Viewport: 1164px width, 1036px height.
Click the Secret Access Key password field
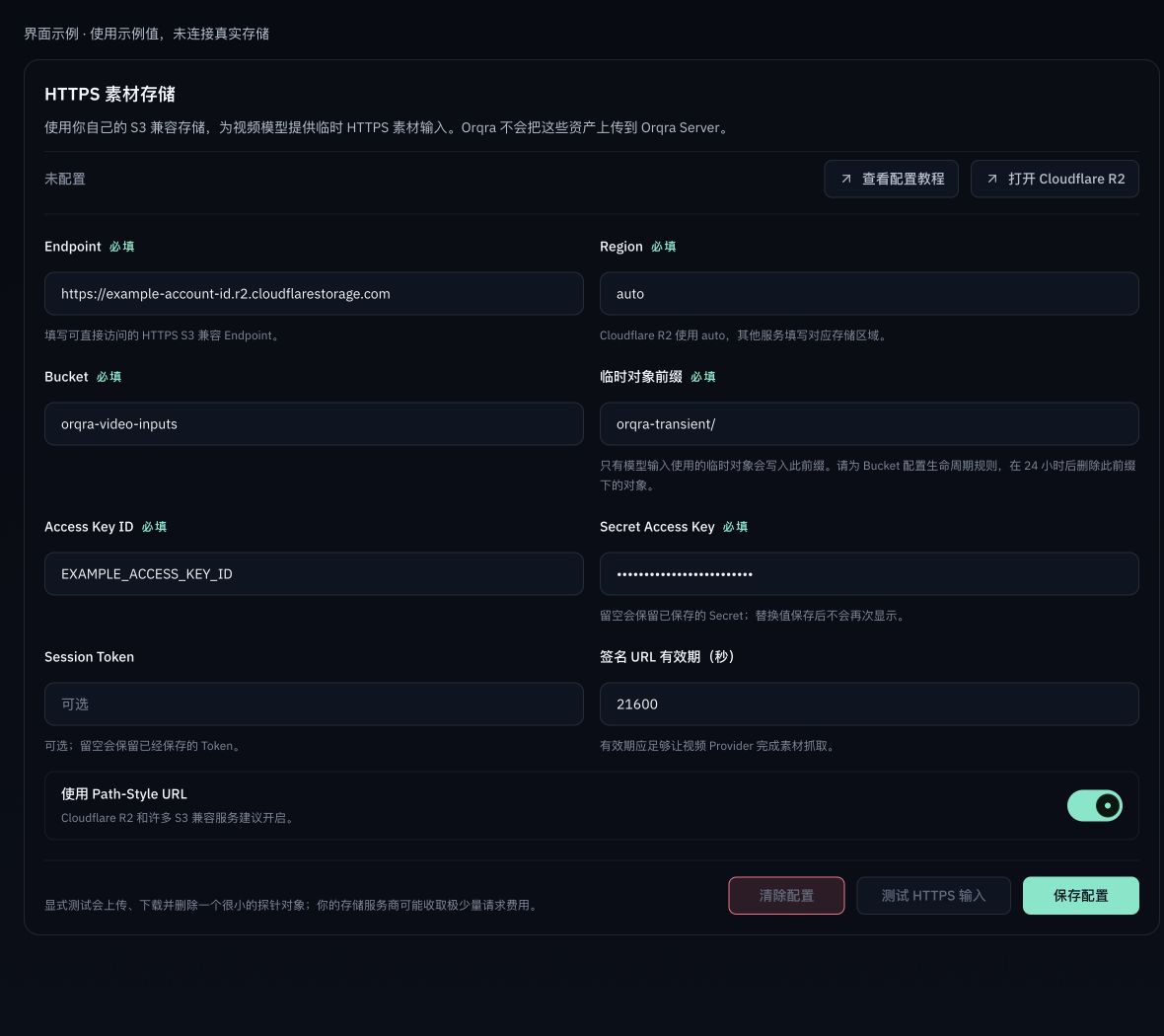(868, 574)
